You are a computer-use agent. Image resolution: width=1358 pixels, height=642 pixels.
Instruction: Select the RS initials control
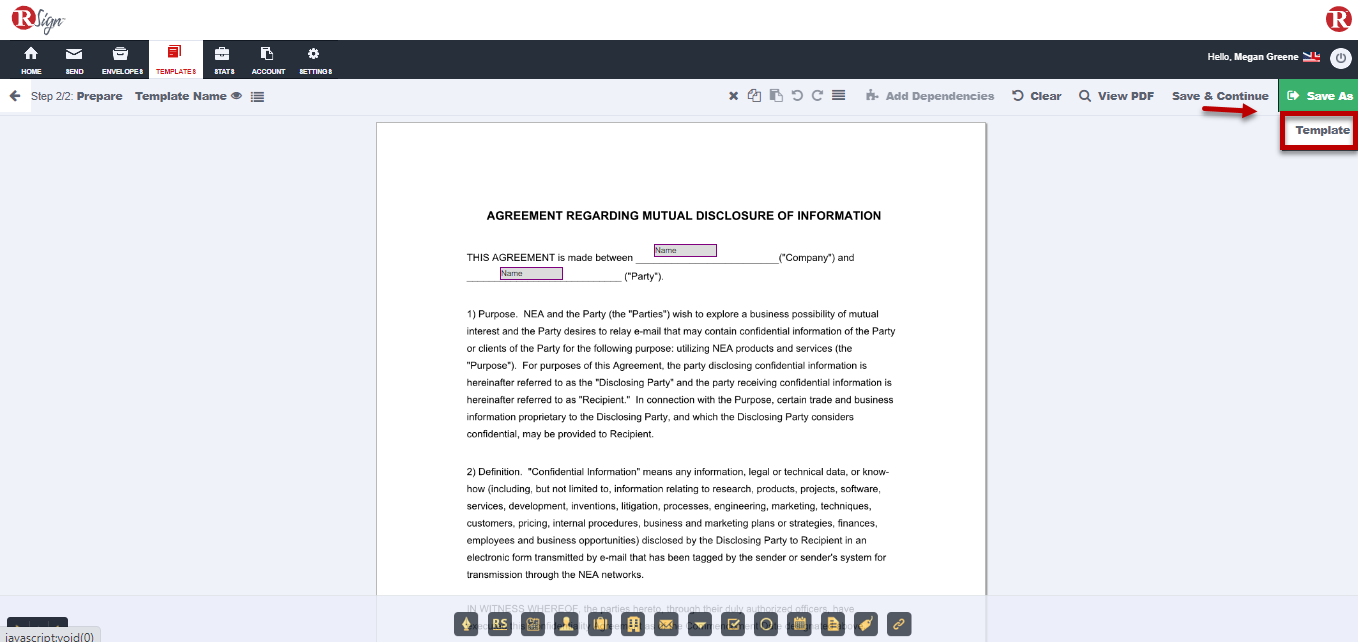500,624
